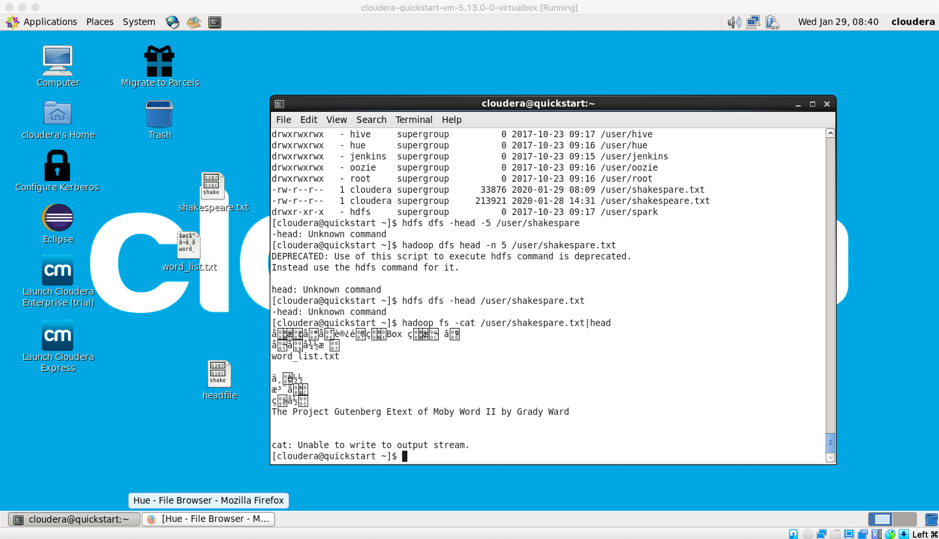Open the terminal Help menu

click(x=452, y=120)
